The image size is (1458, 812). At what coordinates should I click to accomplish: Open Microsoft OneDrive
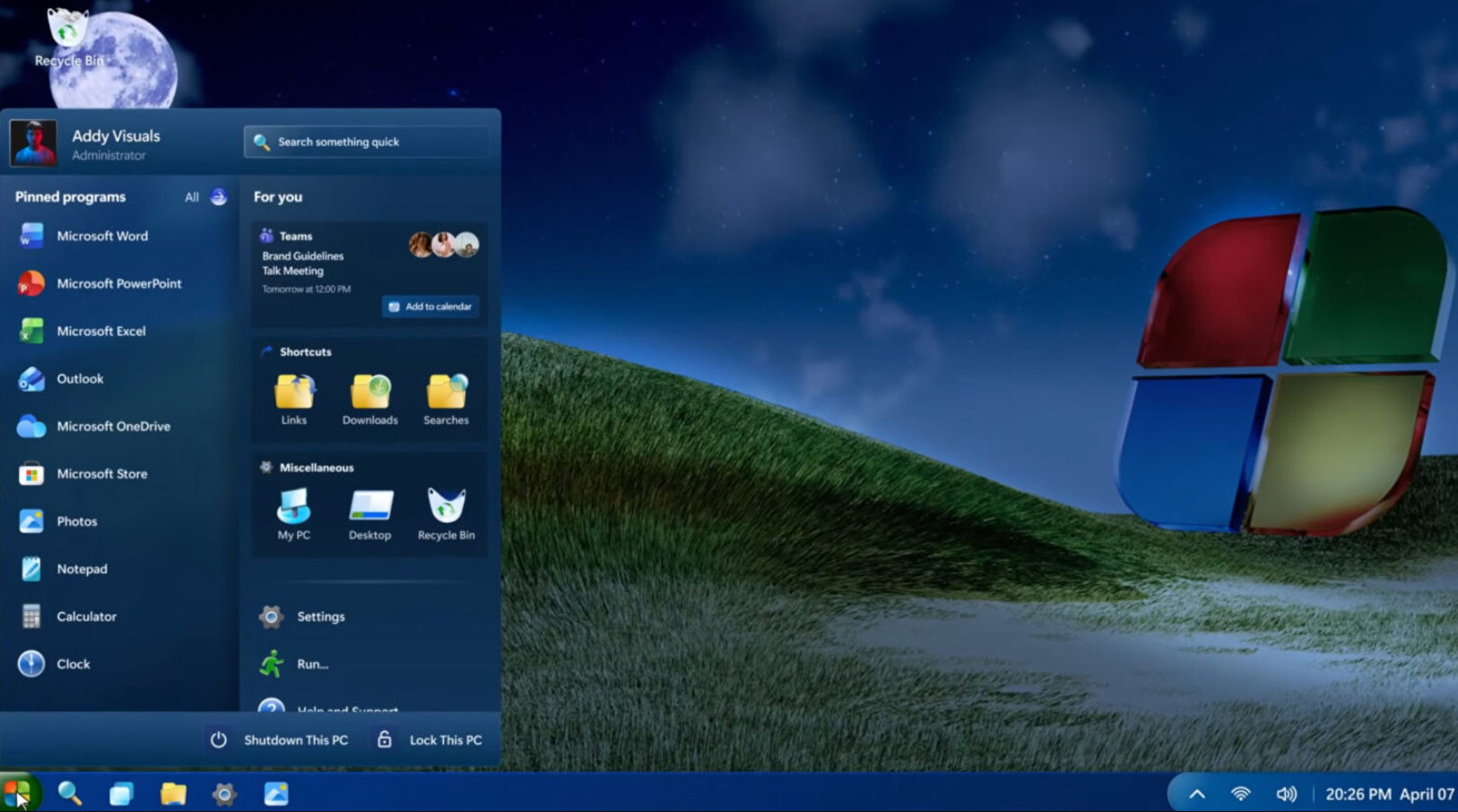pos(112,426)
